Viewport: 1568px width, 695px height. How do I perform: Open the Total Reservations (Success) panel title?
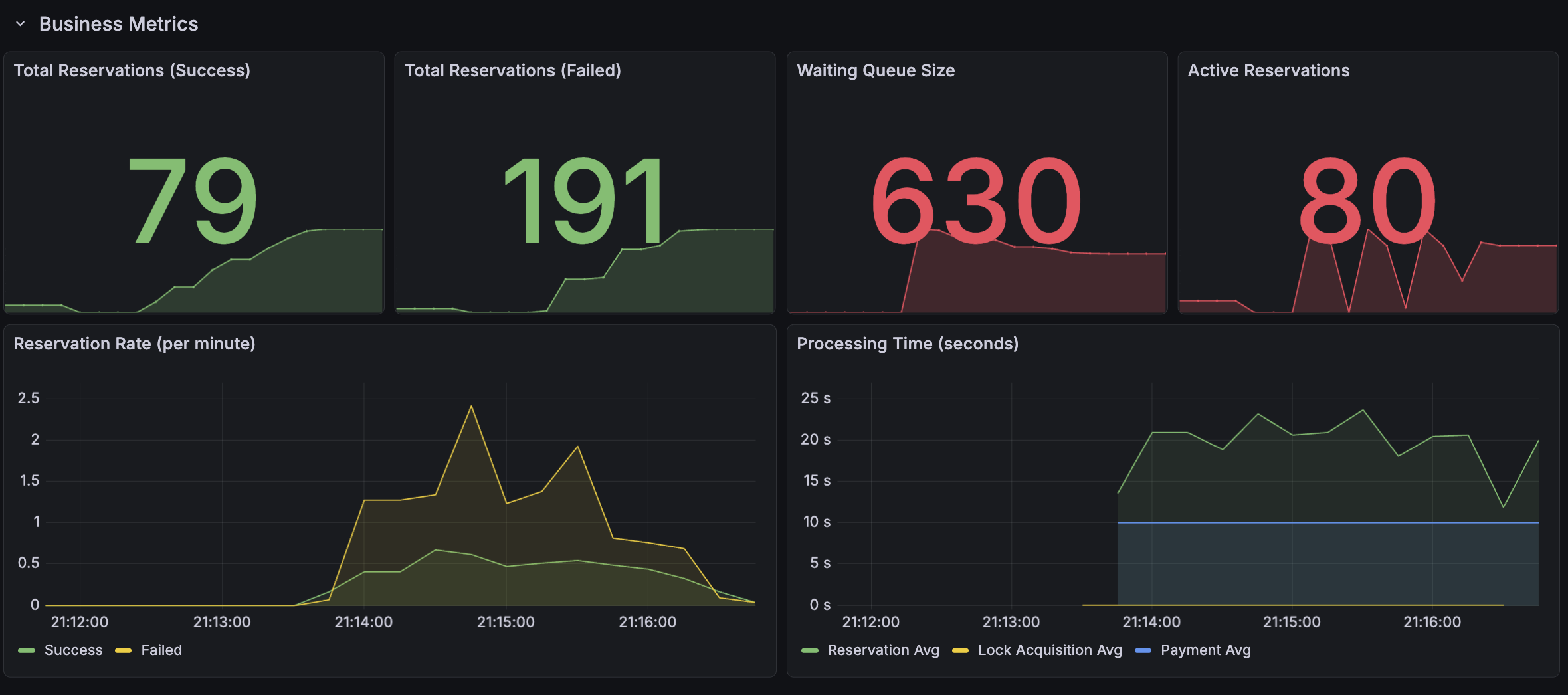(x=132, y=70)
